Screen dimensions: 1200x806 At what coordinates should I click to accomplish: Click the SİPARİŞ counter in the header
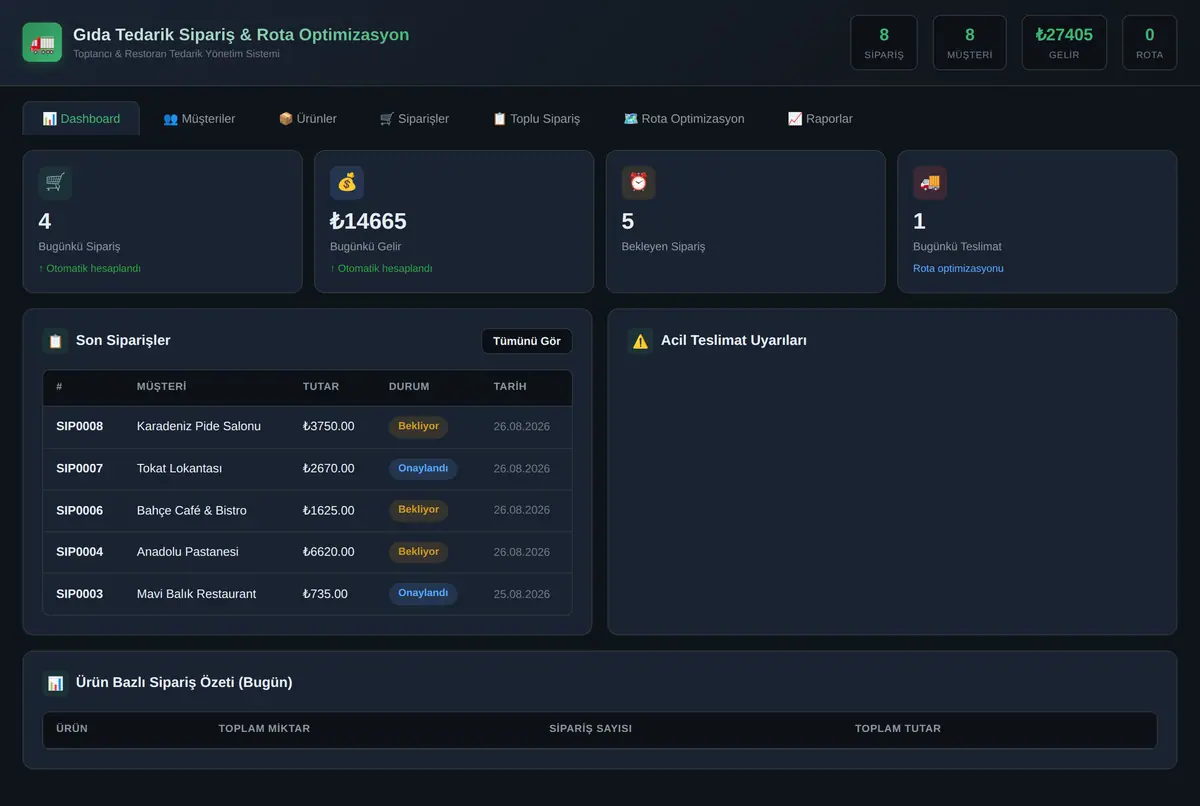[884, 43]
